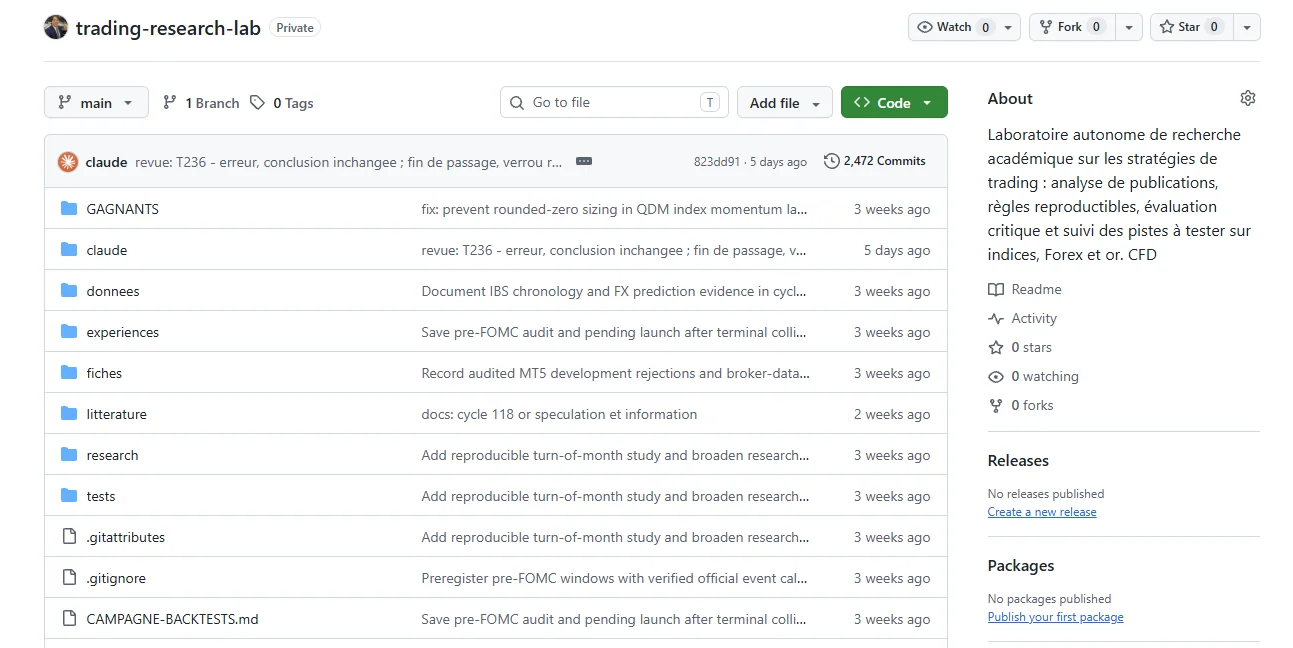
Task: Click the .gitattributes file icon
Action: (x=69, y=537)
